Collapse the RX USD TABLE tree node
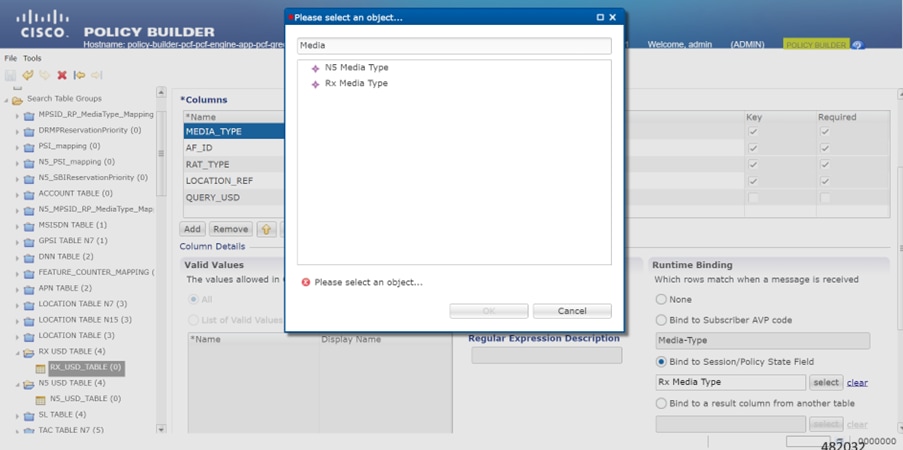This screenshot has height=450, width=903. [17, 353]
